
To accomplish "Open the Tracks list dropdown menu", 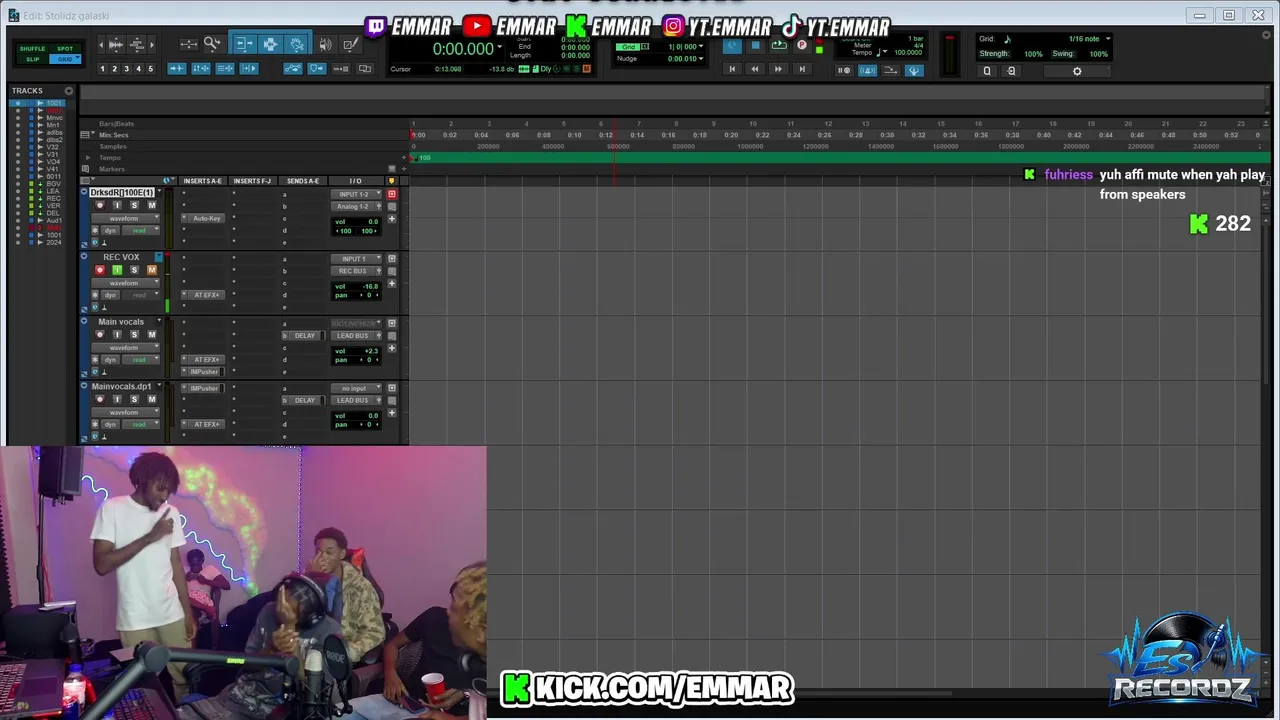I will pos(68,91).
